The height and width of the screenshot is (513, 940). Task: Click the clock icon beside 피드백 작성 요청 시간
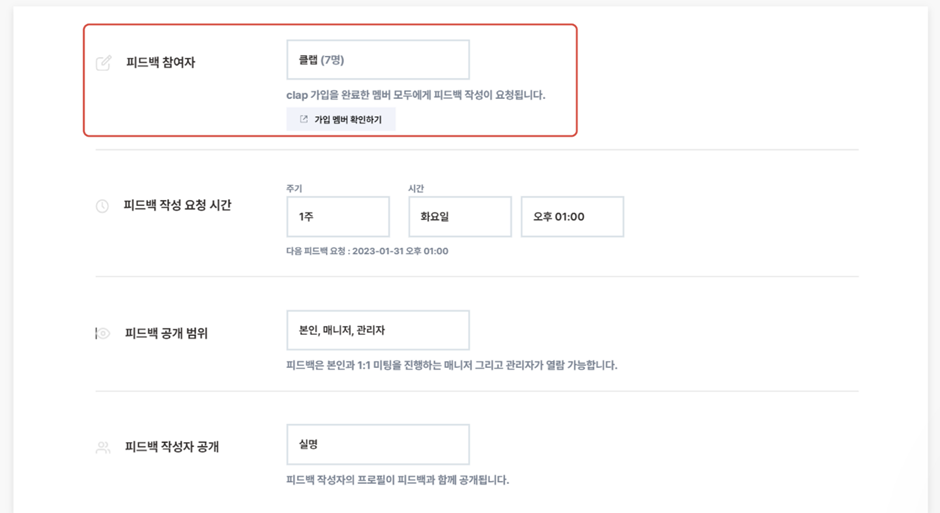pos(103,206)
